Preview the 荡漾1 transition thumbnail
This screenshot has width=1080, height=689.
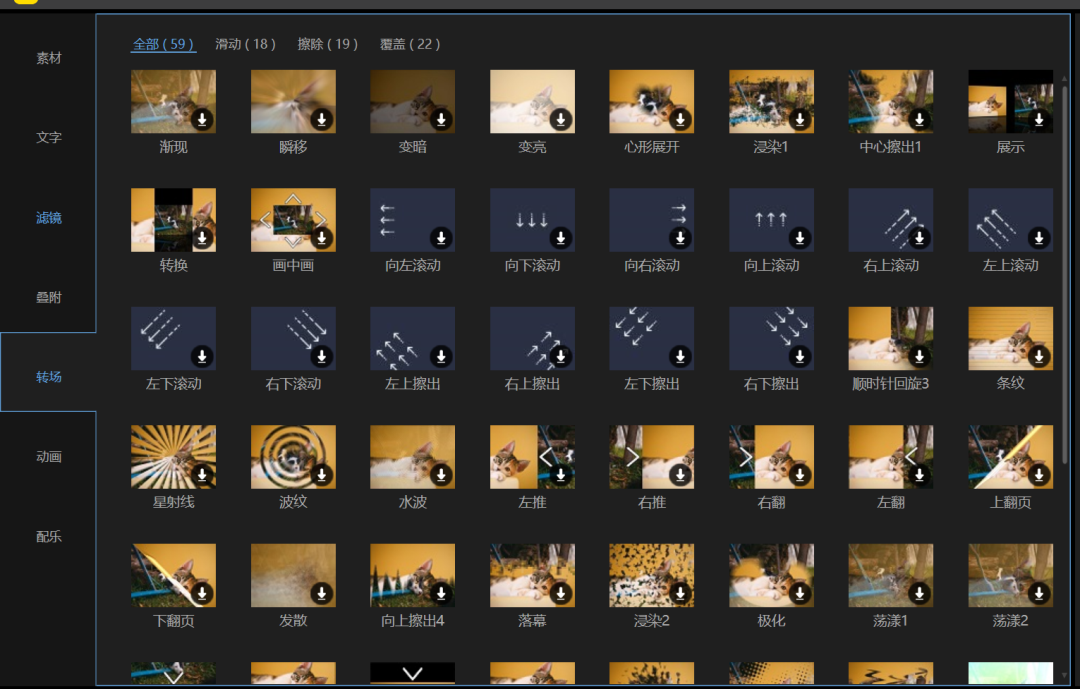[x=891, y=575]
